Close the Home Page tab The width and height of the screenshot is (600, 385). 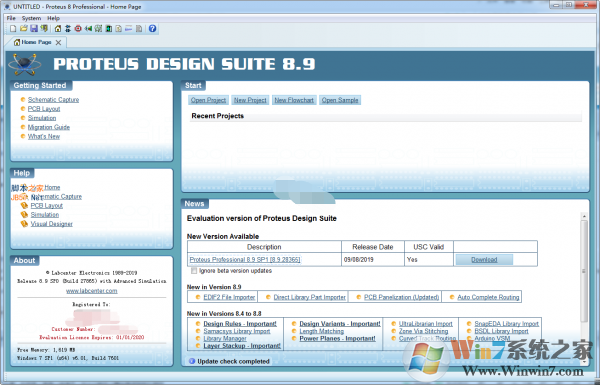tap(58, 42)
